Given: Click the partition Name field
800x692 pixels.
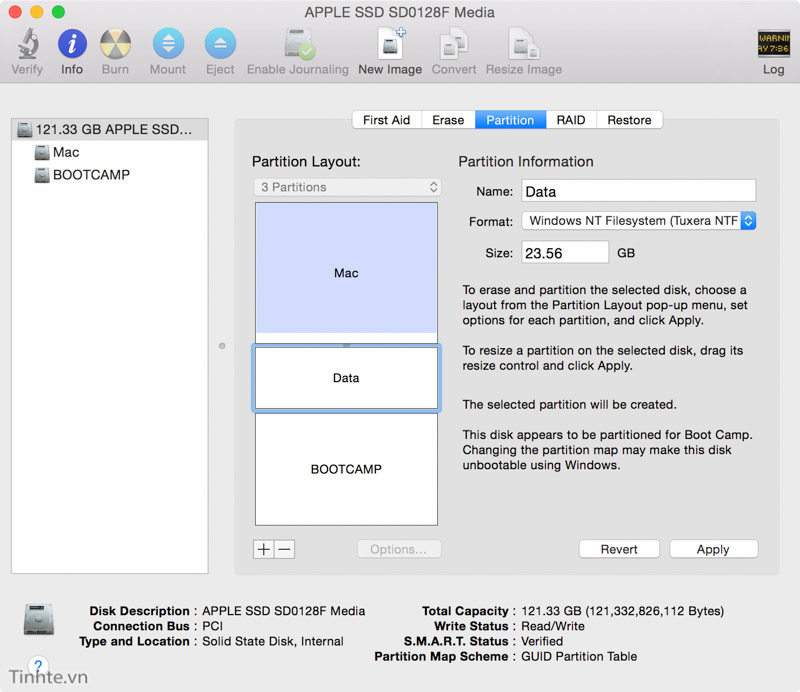Looking at the screenshot, I should click(x=638, y=191).
